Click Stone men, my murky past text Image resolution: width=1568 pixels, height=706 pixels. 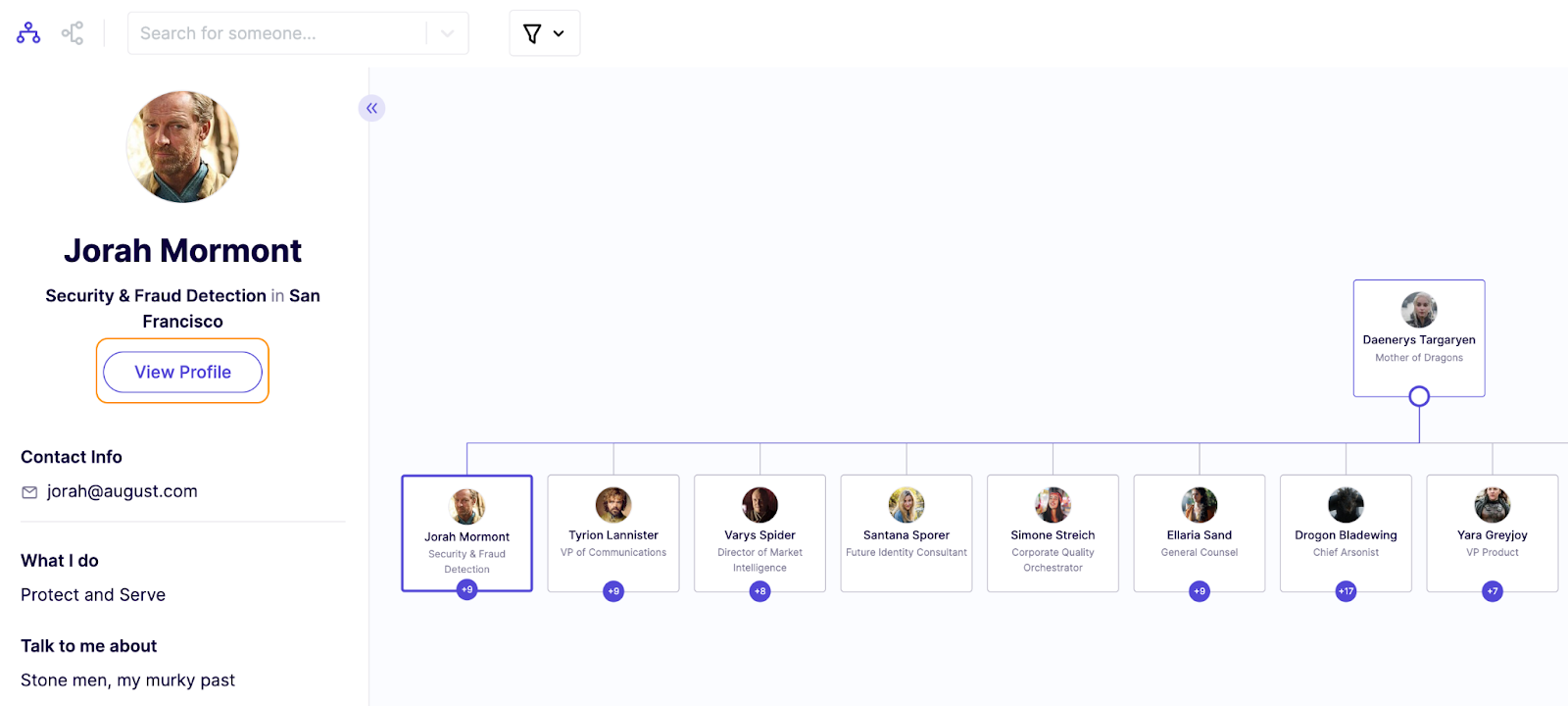[128, 681]
